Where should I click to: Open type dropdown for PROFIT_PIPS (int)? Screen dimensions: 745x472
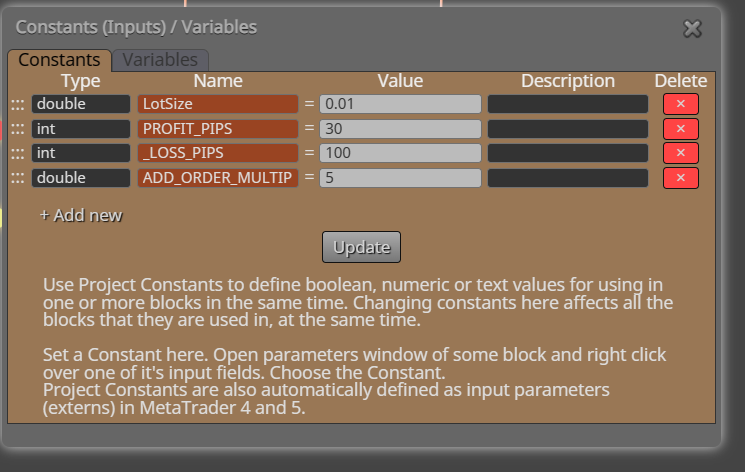pos(81,129)
